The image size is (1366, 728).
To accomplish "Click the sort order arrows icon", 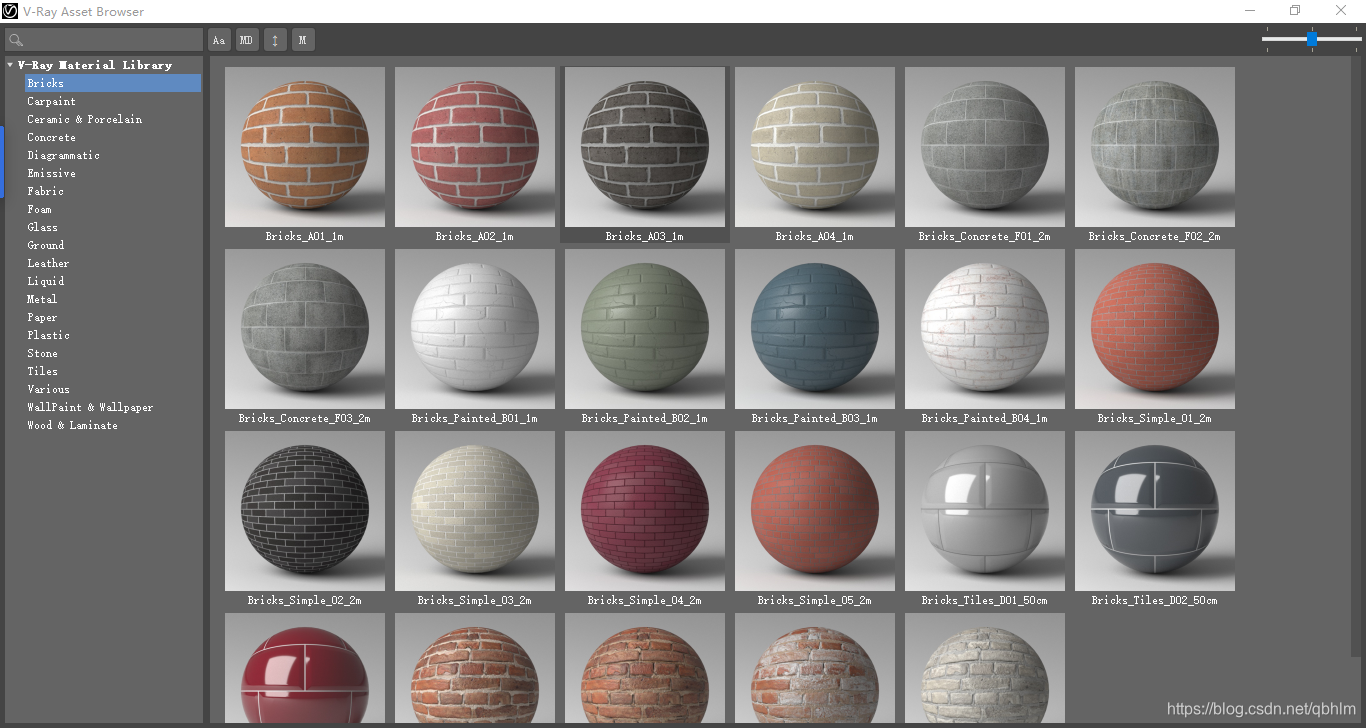I will pos(275,40).
